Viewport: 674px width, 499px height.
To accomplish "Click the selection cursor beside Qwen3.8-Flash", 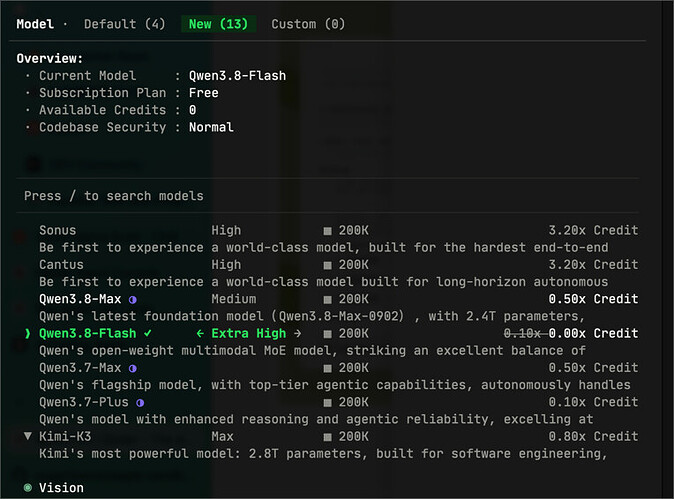I will pos(28,334).
